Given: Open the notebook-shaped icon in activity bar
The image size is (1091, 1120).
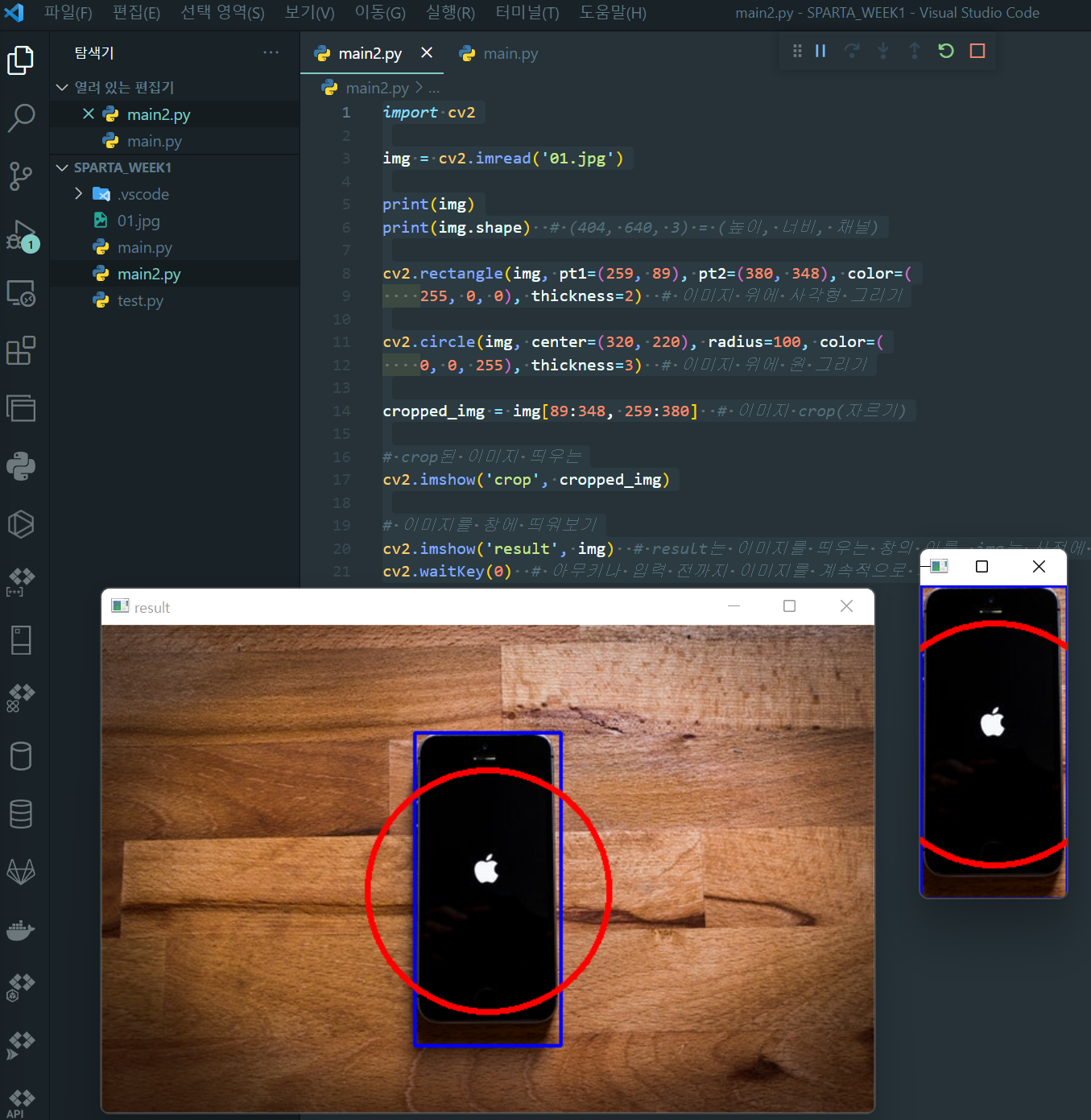Looking at the screenshot, I should click(x=21, y=641).
